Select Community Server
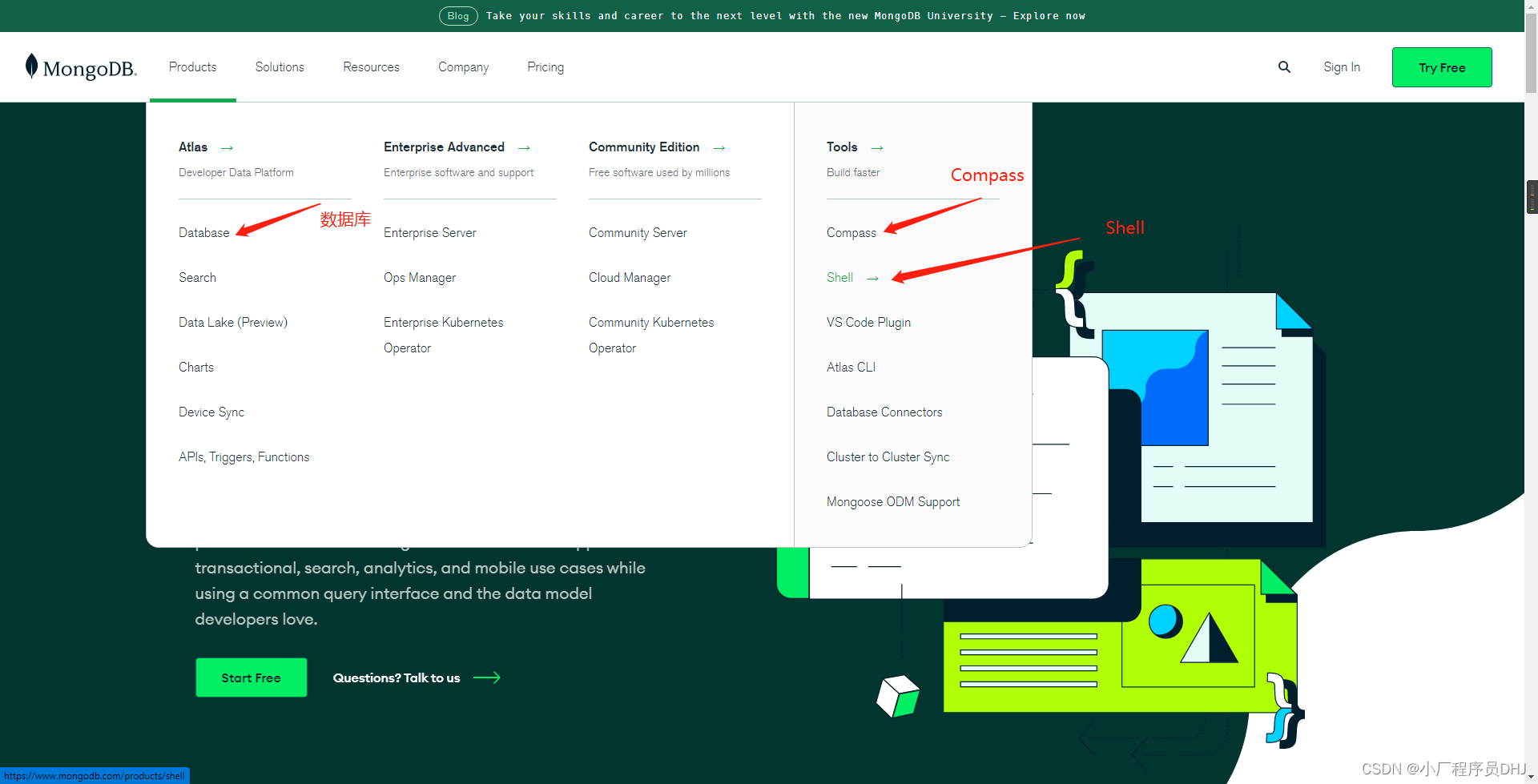1538x784 pixels. [638, 233]
